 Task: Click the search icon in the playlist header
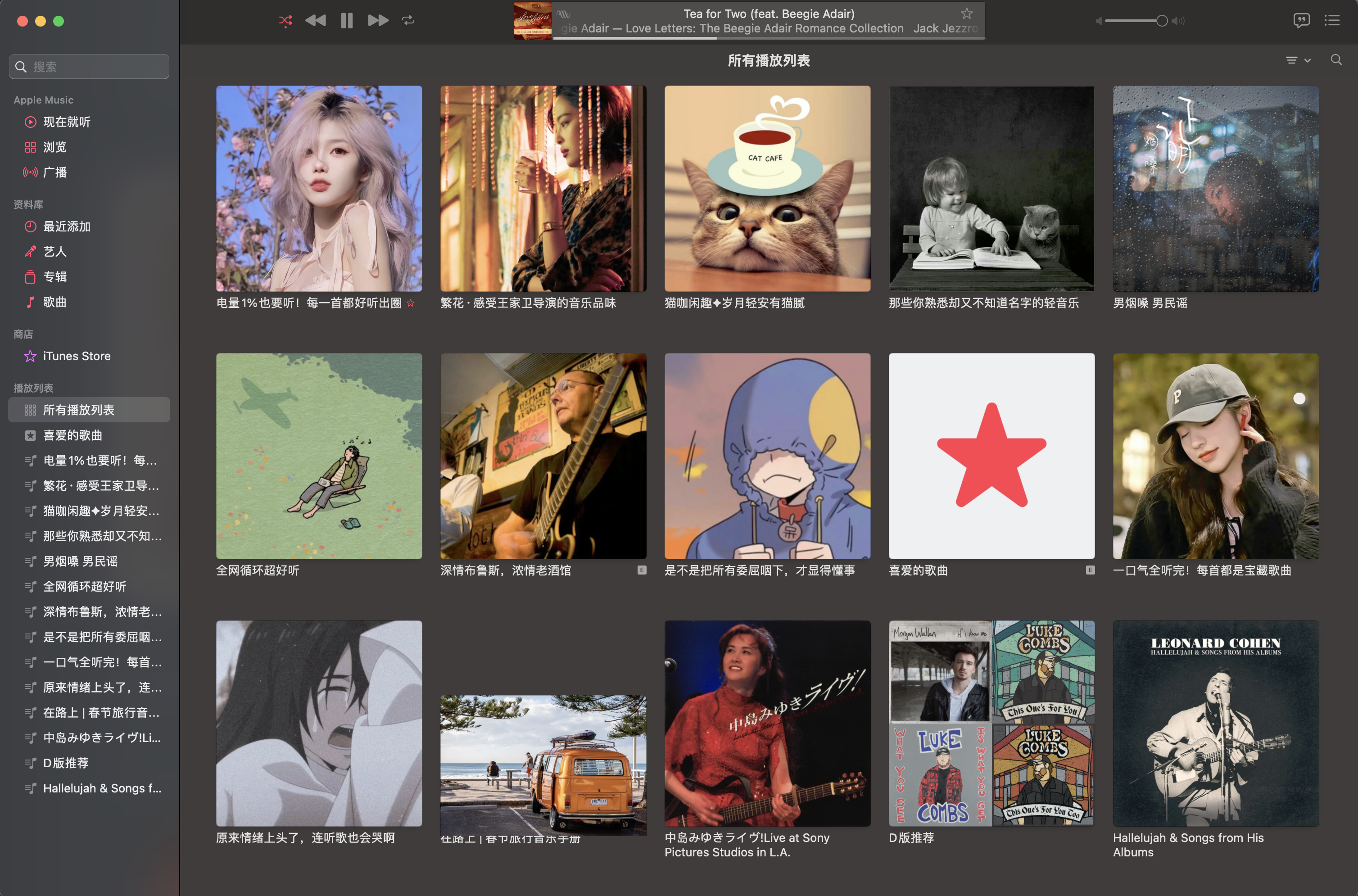[1336, 60]
